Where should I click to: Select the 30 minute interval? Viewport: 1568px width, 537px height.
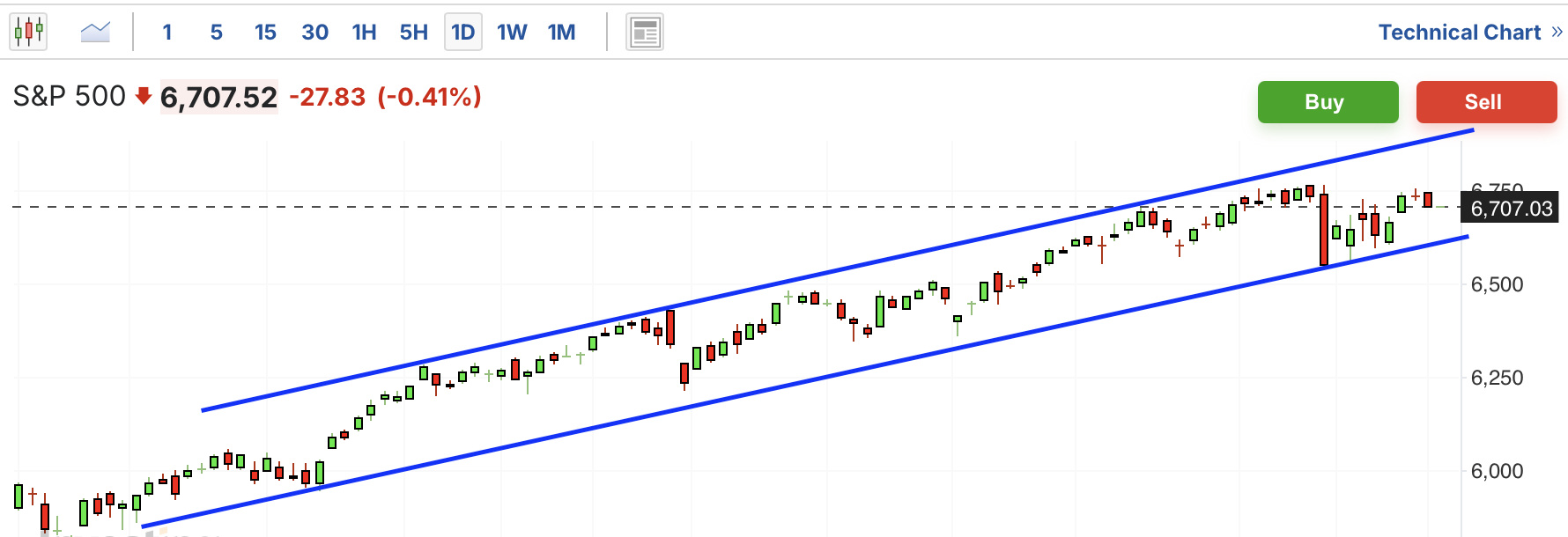point(314,33)
